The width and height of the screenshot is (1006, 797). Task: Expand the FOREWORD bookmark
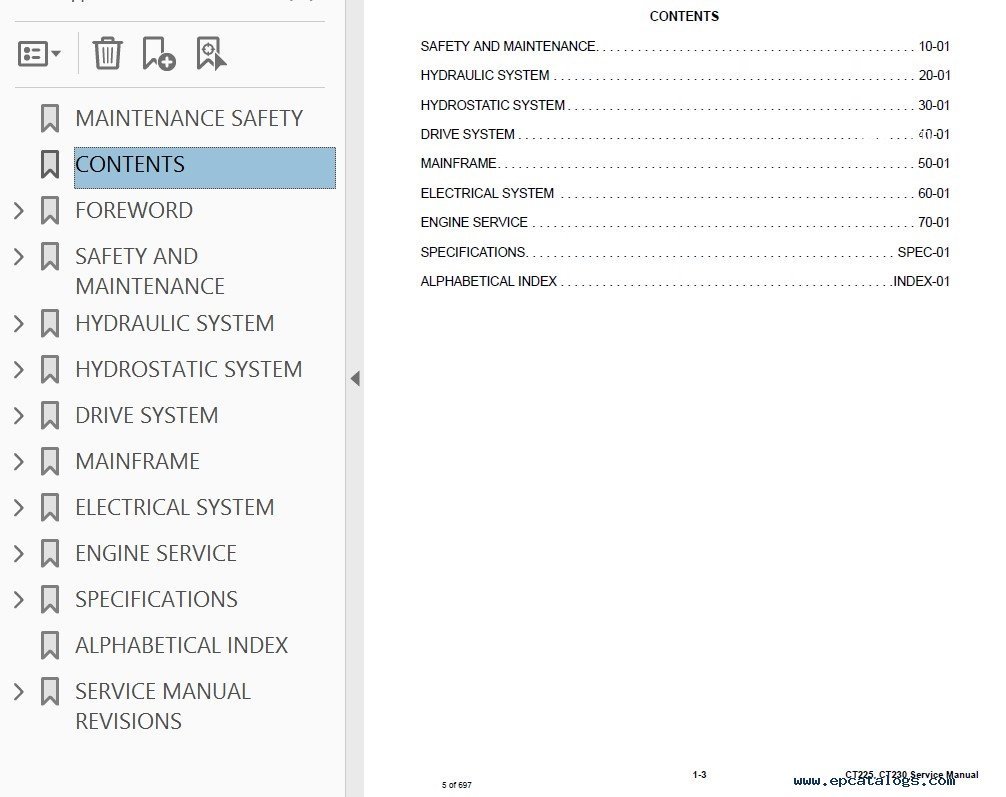tap(18, 210)
